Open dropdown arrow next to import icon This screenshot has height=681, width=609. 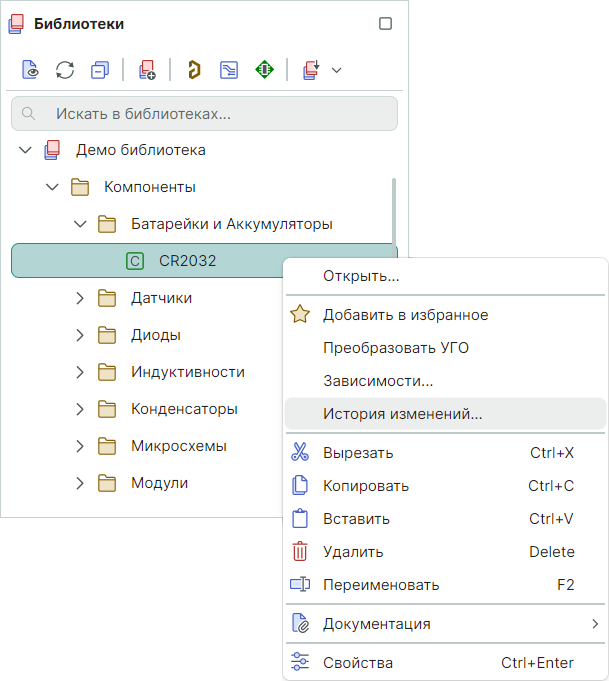click(x=336, y=70)
